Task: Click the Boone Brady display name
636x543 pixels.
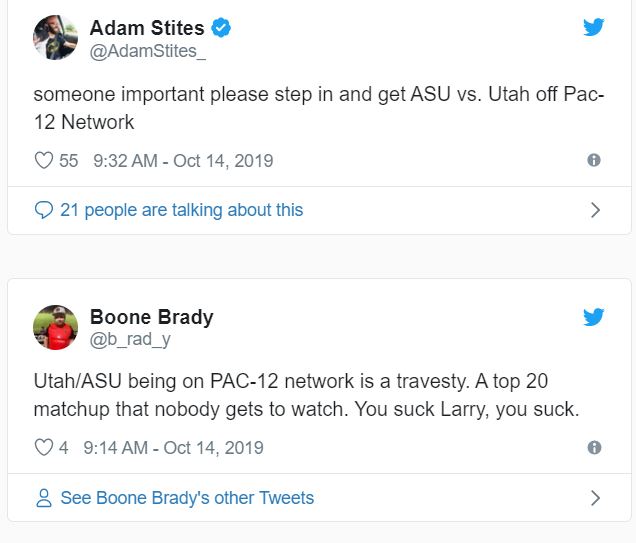Action: [x=151, y=317]
